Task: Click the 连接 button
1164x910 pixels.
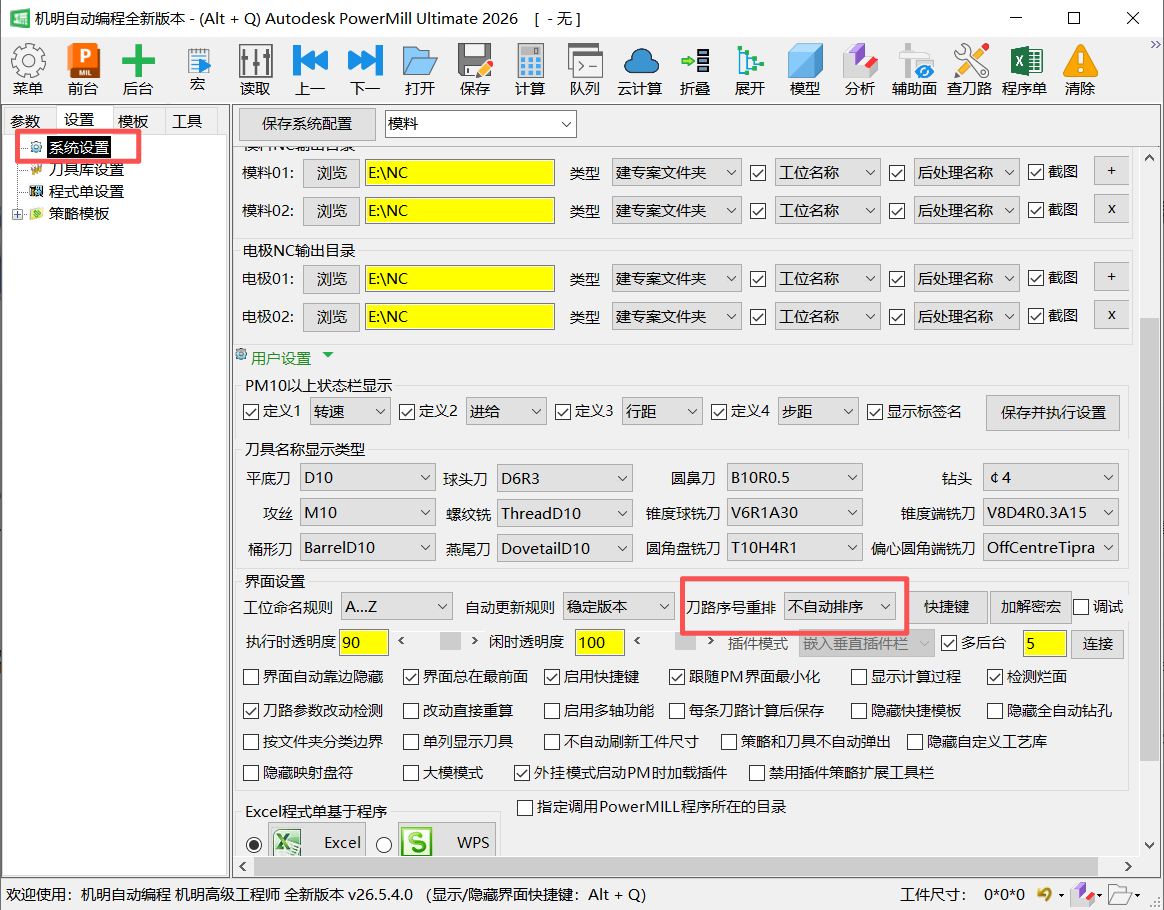Action: (1097, 644)
